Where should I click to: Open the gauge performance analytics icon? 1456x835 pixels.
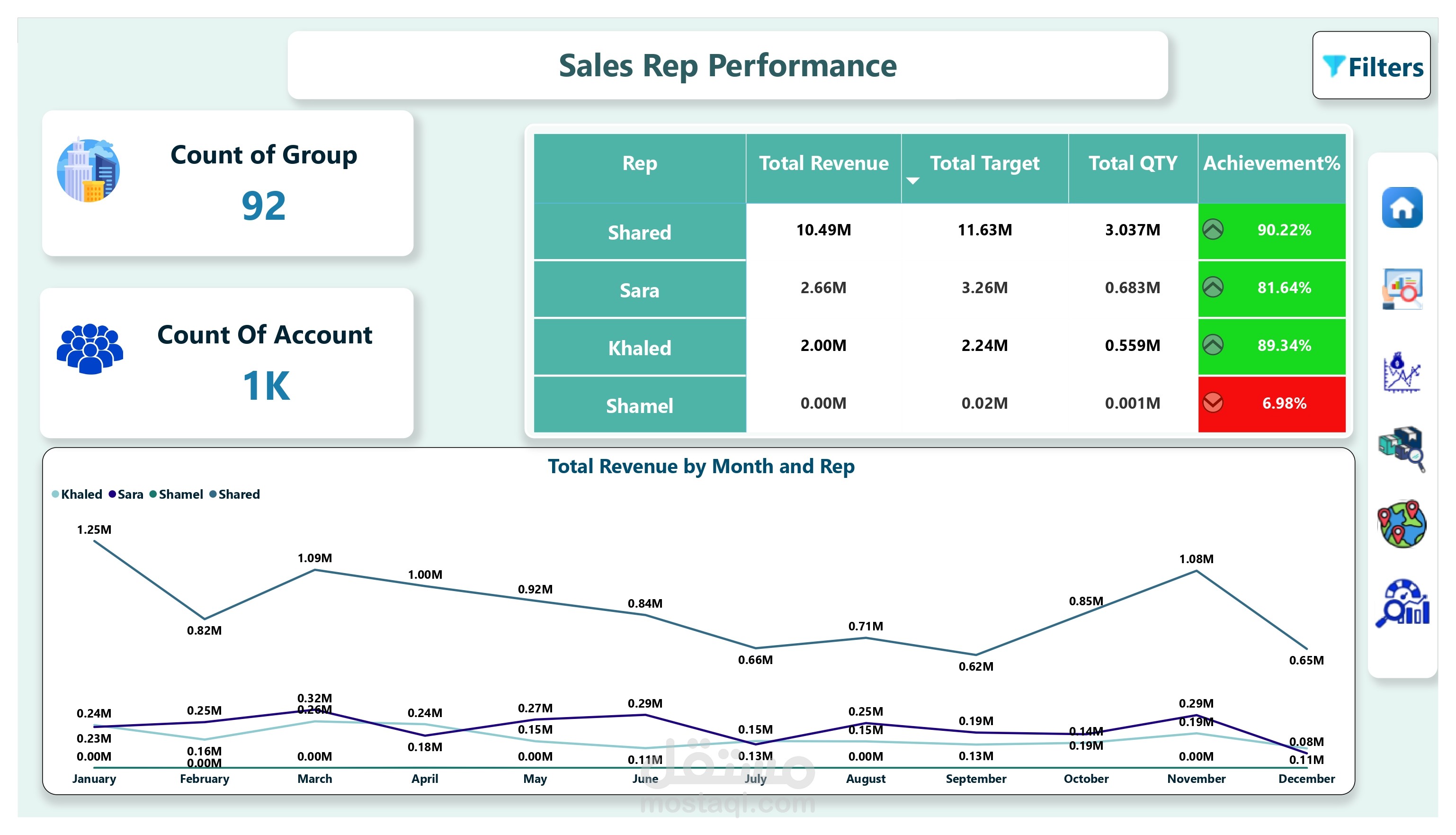[x=1402, y=603]
